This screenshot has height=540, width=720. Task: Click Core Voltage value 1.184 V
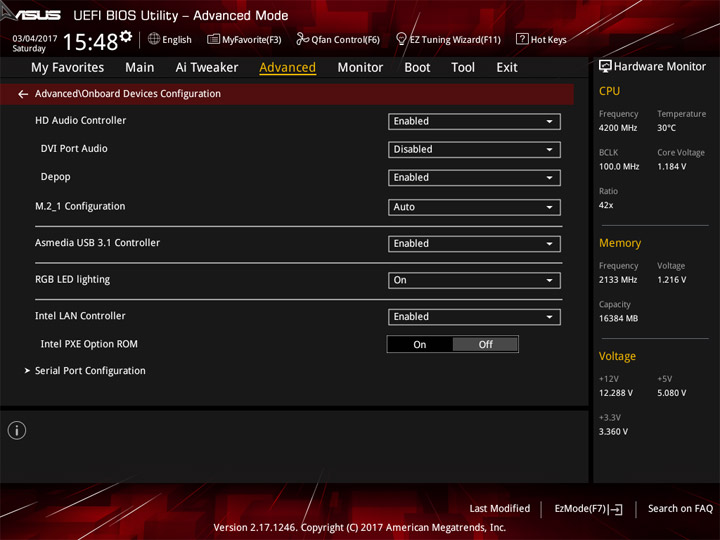[x=672, y=167]
